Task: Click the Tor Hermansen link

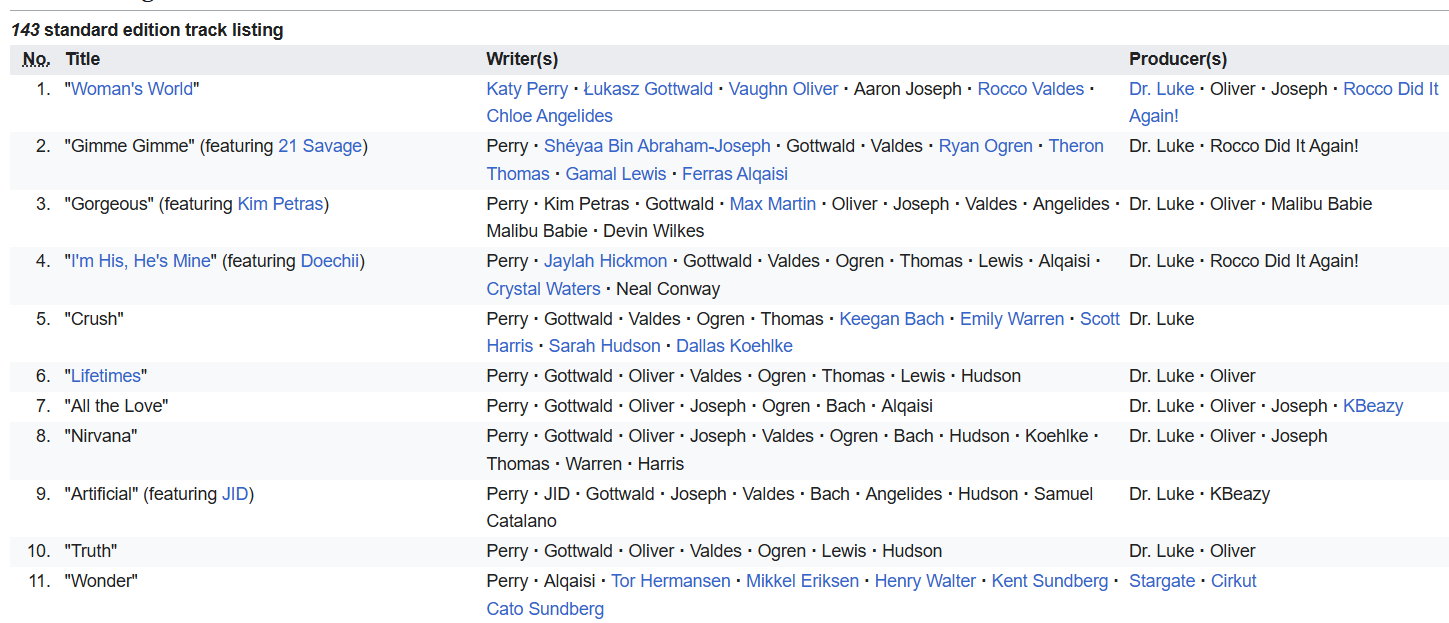Action: click(x=670, y=581)
